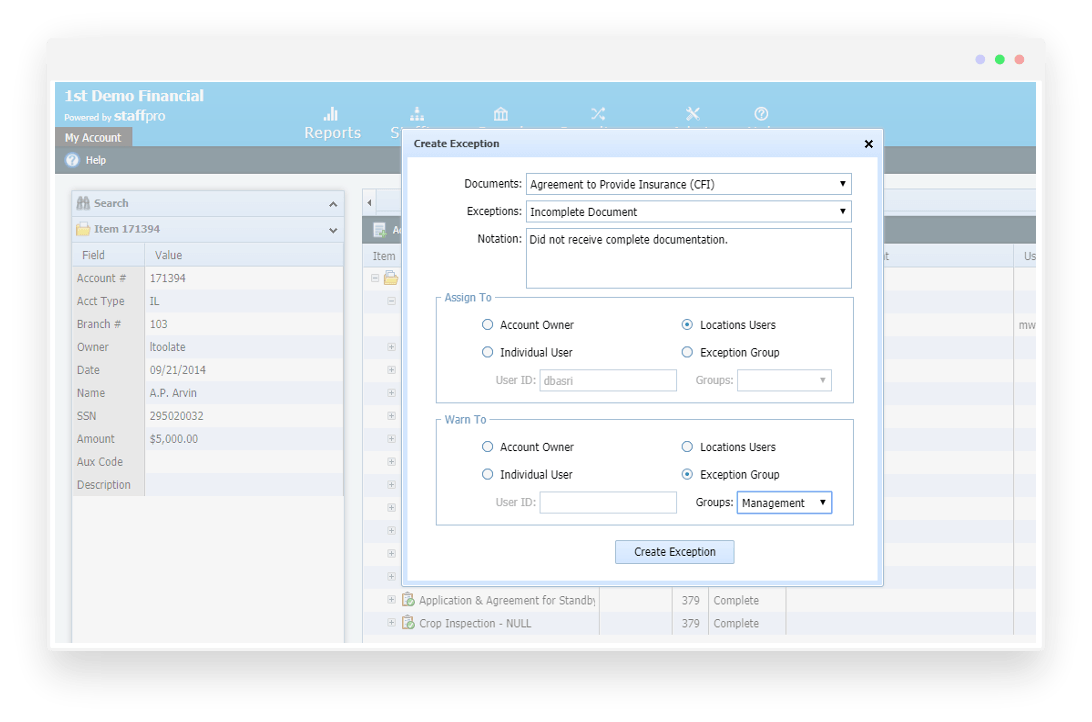Collapse the Search panel chevron
The image size is (1092, 722).
click(333, 204)
